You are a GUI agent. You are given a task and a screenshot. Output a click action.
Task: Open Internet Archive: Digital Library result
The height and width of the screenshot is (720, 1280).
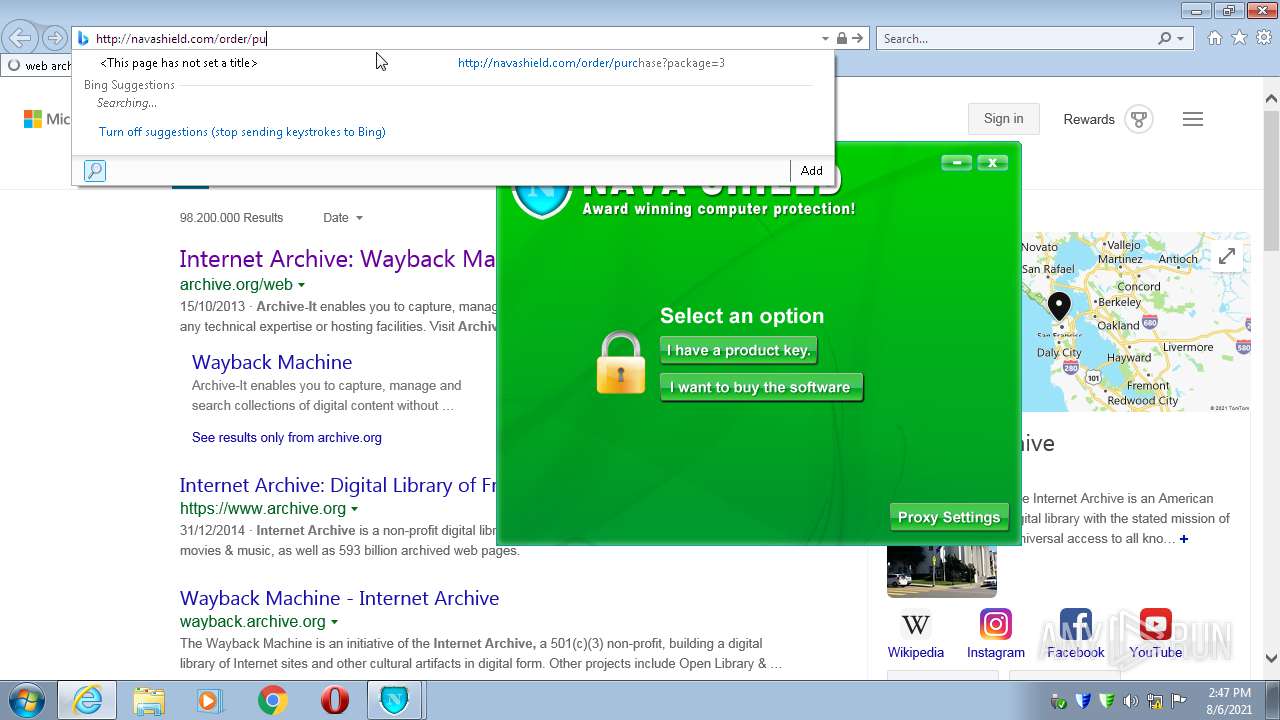338,485
